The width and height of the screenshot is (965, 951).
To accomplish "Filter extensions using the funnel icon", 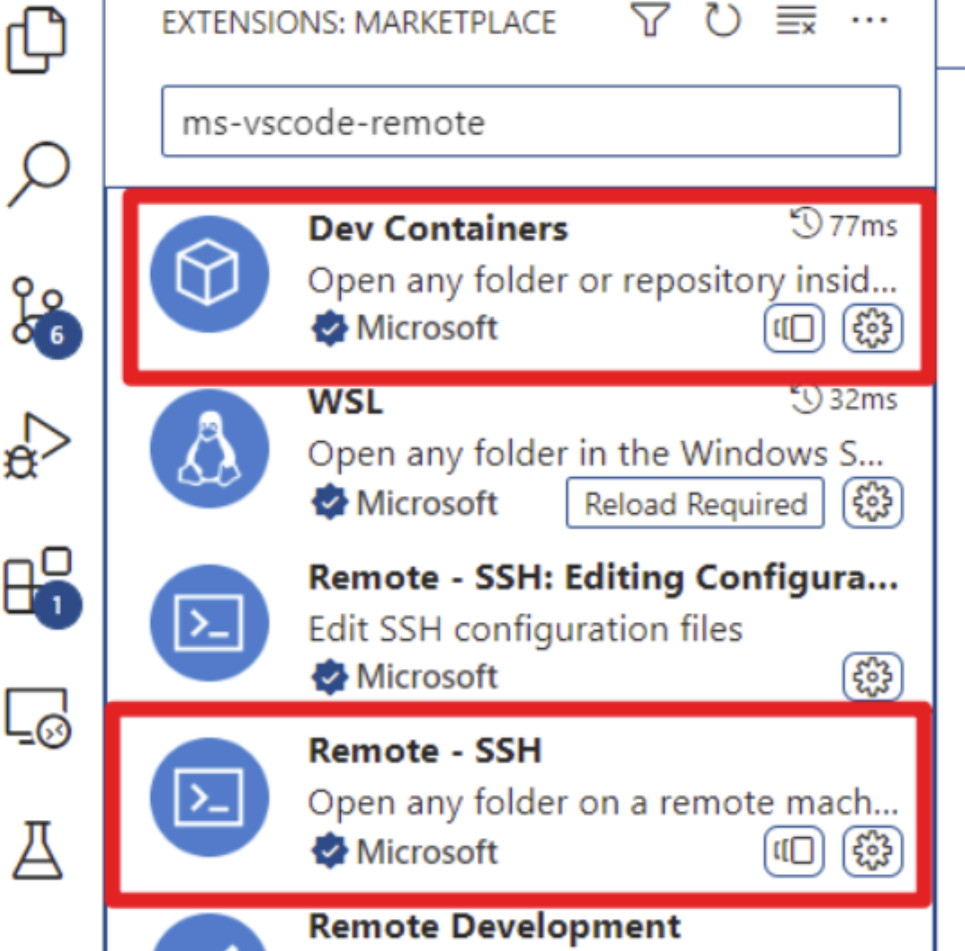I will pos(650,20).
